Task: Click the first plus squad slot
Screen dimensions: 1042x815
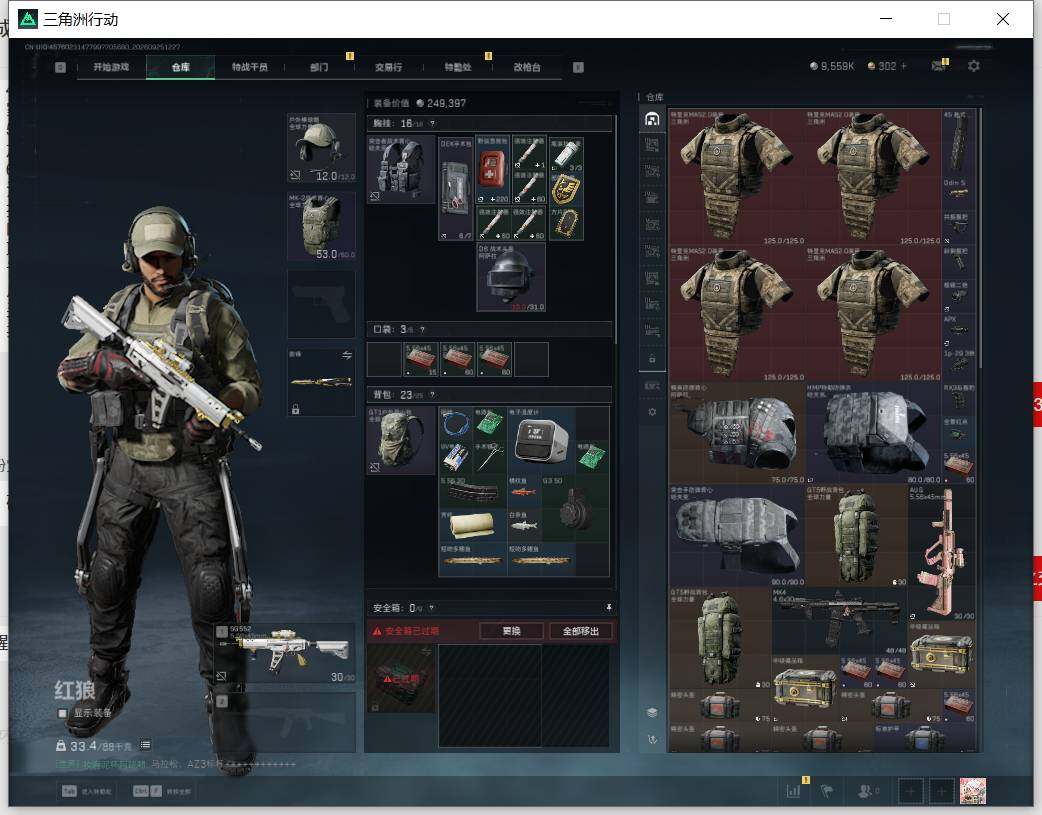Action: tap(910, 791)
